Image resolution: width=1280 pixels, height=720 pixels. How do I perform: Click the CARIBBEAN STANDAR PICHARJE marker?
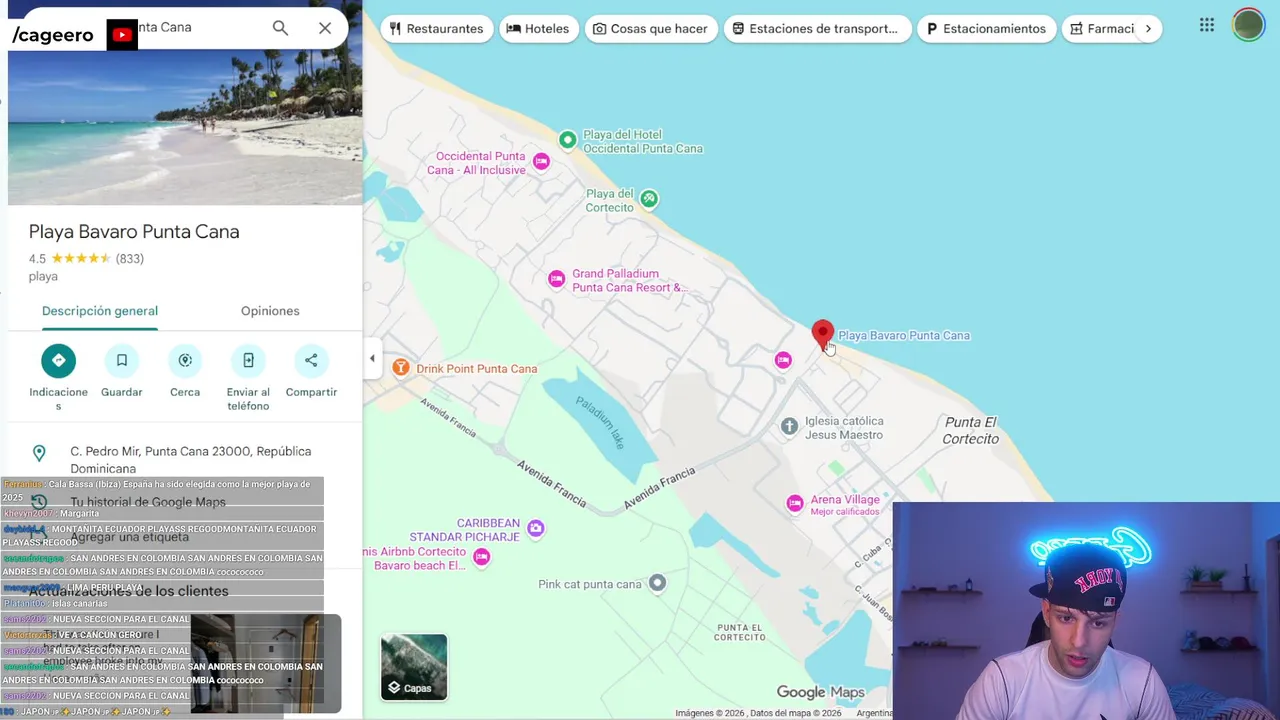click(x=536, y=528)
